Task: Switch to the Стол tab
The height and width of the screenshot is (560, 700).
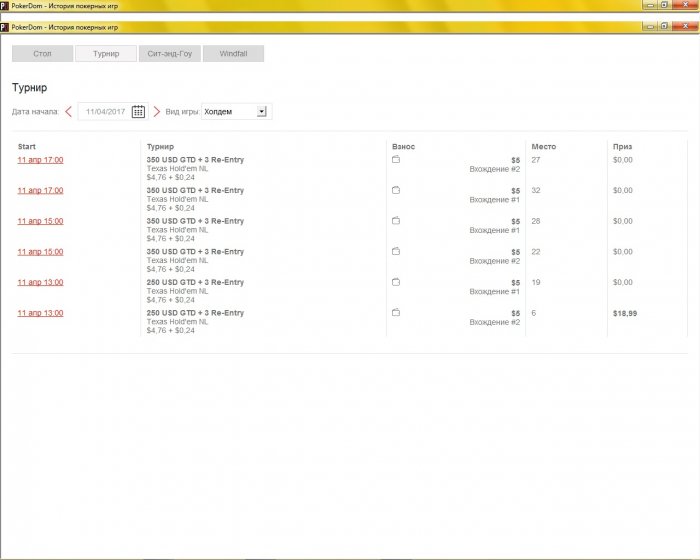Action: pyautogui.click(x=42, y=54)
